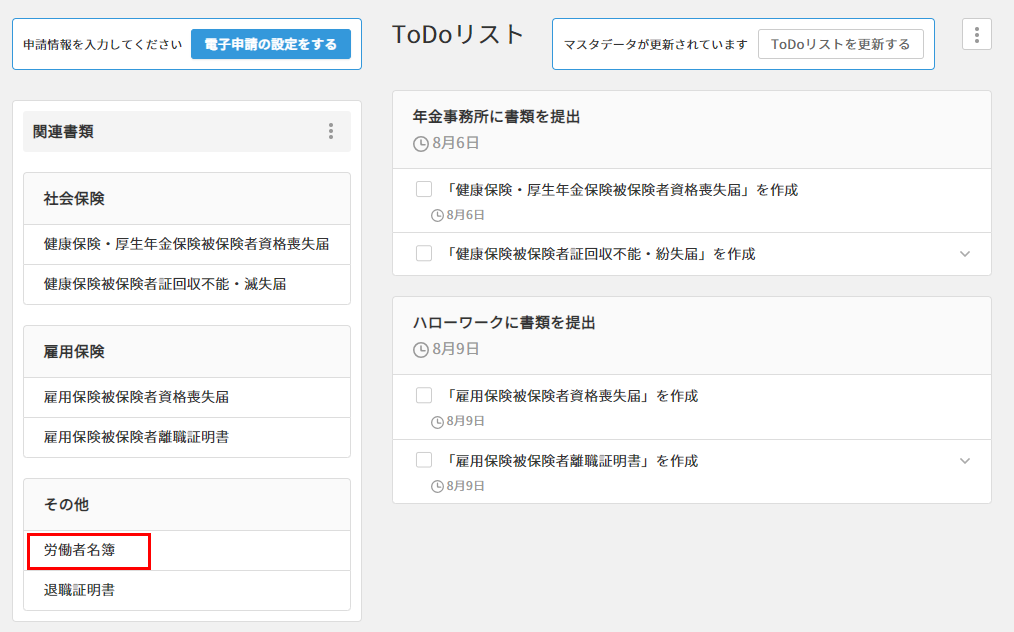Check 「健康保険・厚生年金保険被保険者資格喪失届」を作成 checkbox
The image size is (1014, 632).
pyautogui.click(x=424, y=189)
